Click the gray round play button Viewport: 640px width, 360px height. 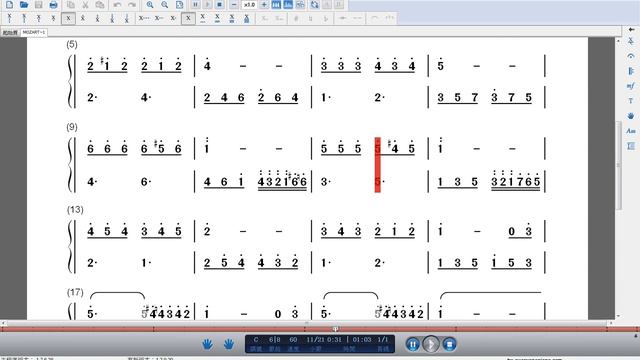tap(431, 344)
